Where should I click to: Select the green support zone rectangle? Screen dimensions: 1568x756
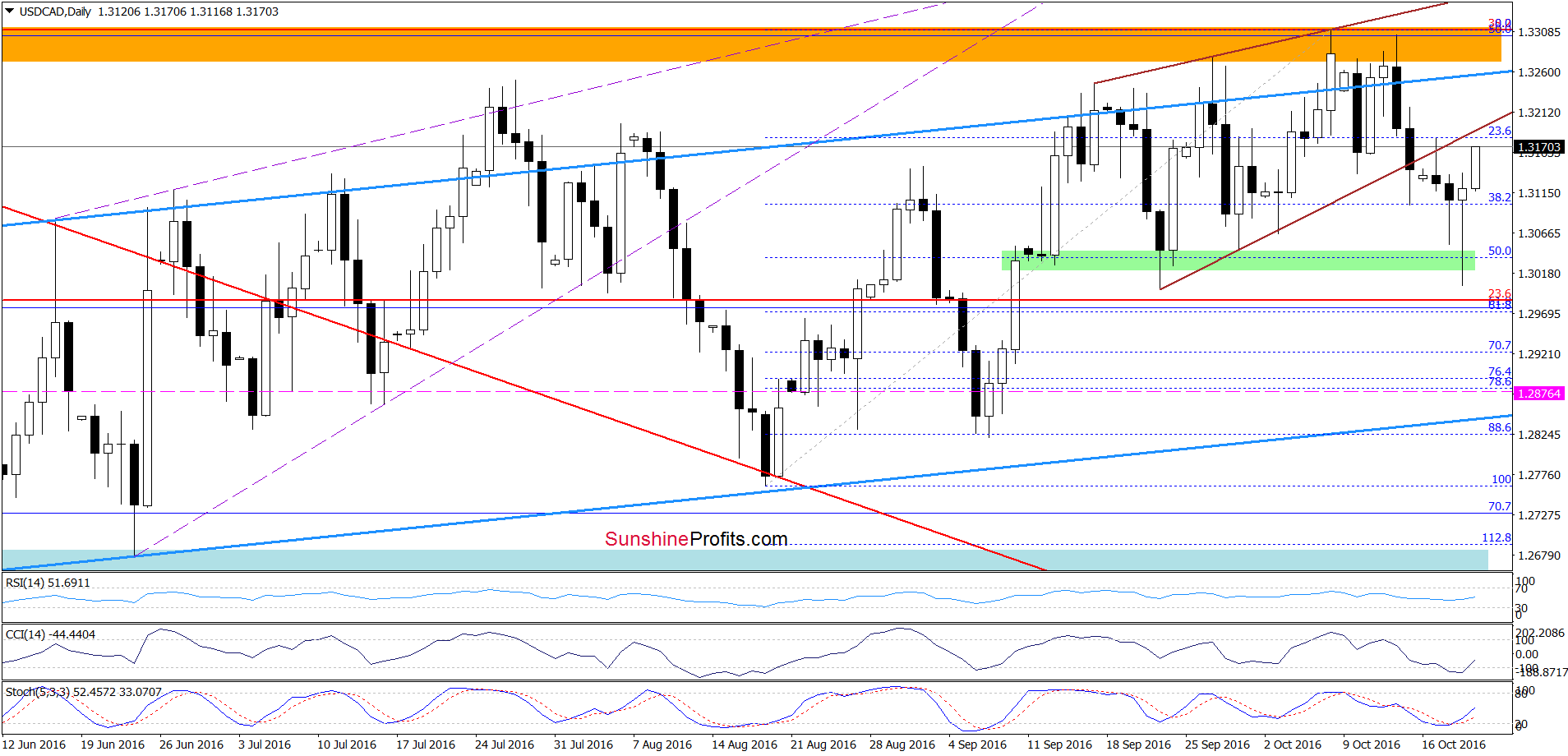pos(1238,260)
